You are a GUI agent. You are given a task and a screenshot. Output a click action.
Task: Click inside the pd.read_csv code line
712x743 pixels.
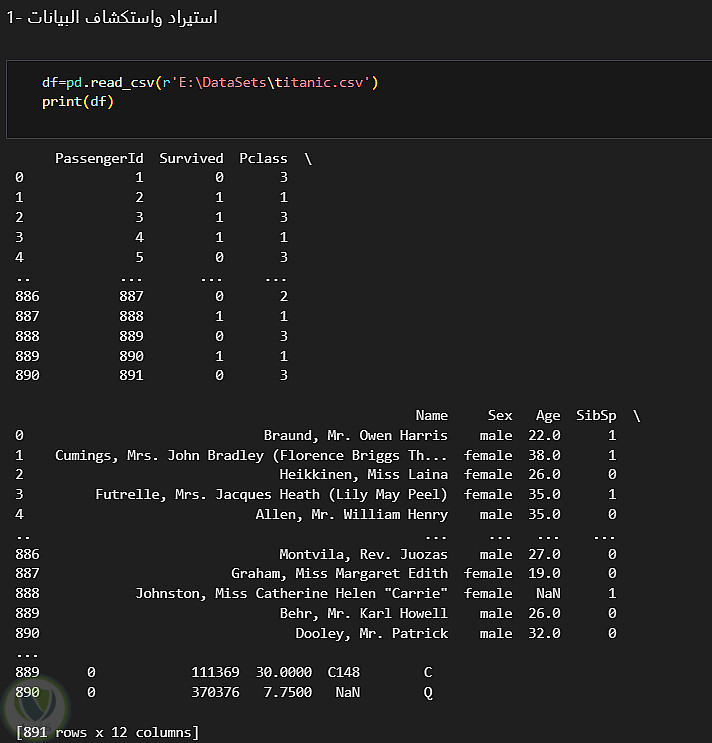(210, 82)
